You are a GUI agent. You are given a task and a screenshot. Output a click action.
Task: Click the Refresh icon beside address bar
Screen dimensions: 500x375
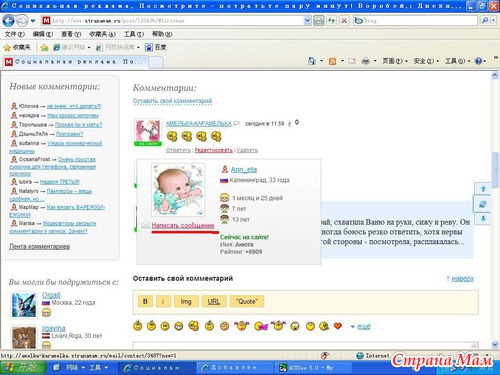331,21
